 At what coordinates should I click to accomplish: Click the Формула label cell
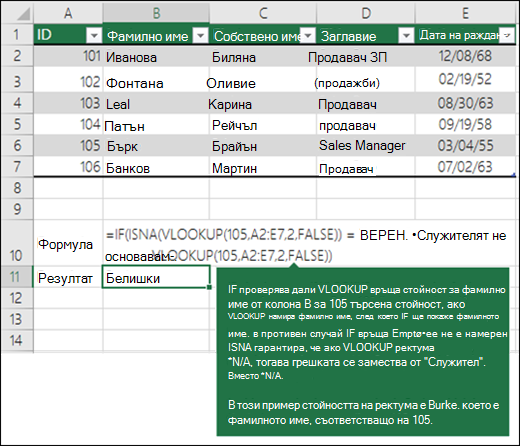point(68,243)
